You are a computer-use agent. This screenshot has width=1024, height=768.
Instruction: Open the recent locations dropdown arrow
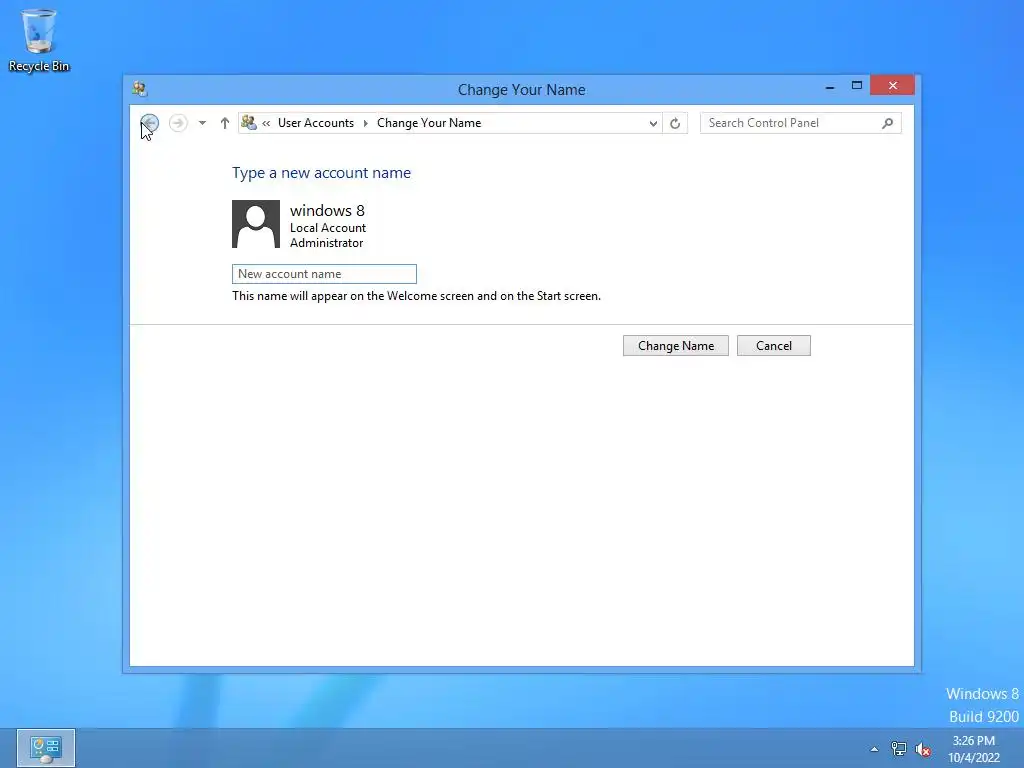[x=202, y=123]
